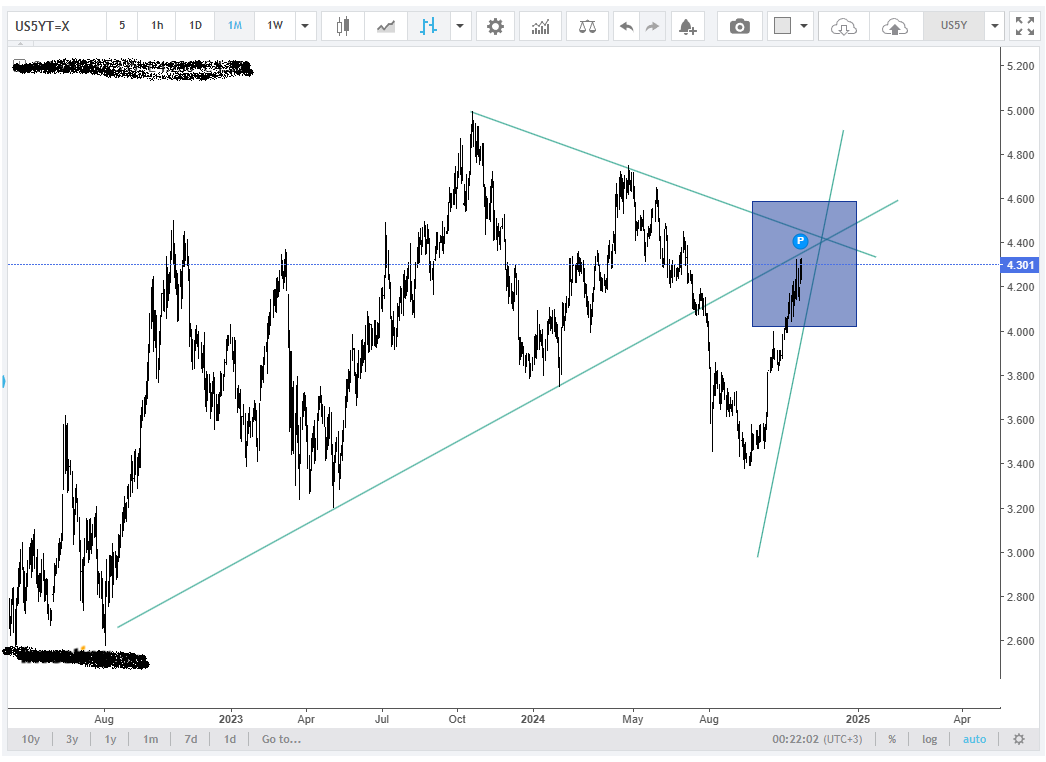Undo the last chart action
The image size is (1046, 762).
(x=627, y=26)
